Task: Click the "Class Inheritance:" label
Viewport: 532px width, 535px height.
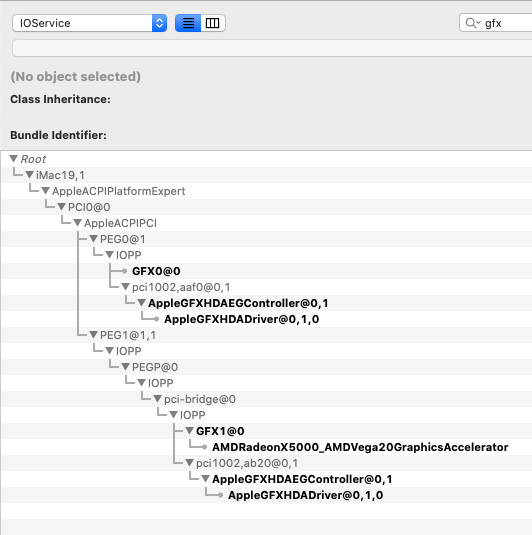Action: click(x=60, y=99)
